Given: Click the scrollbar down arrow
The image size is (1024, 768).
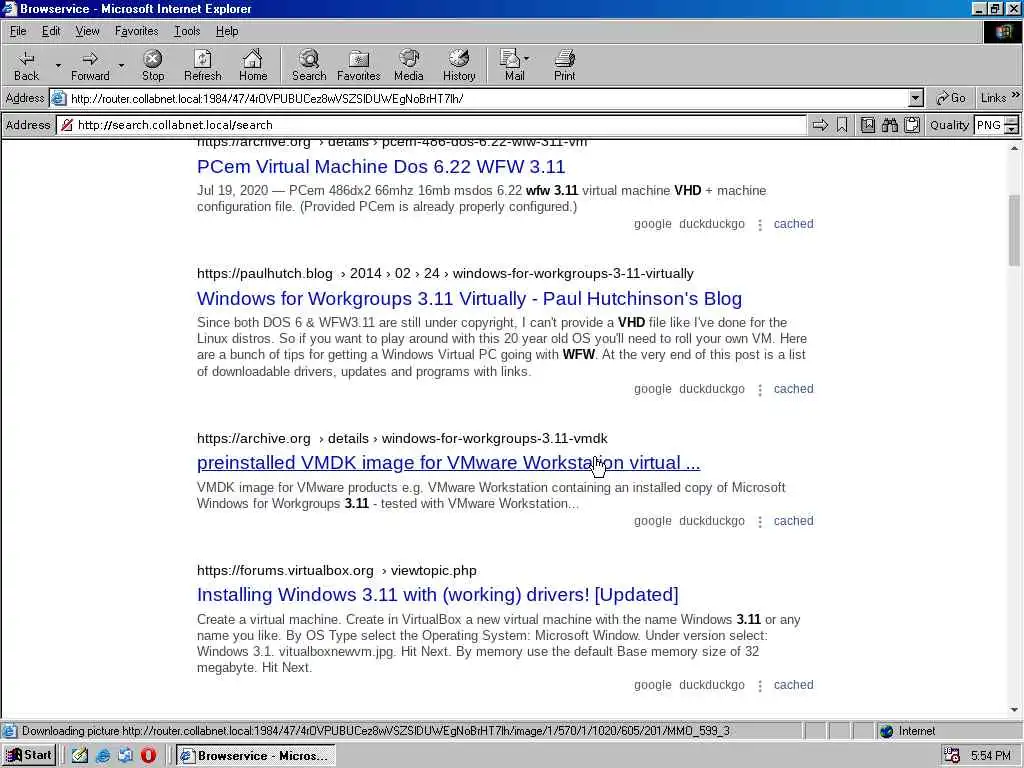Looking at the screenshot, I should coord(1014,710).
